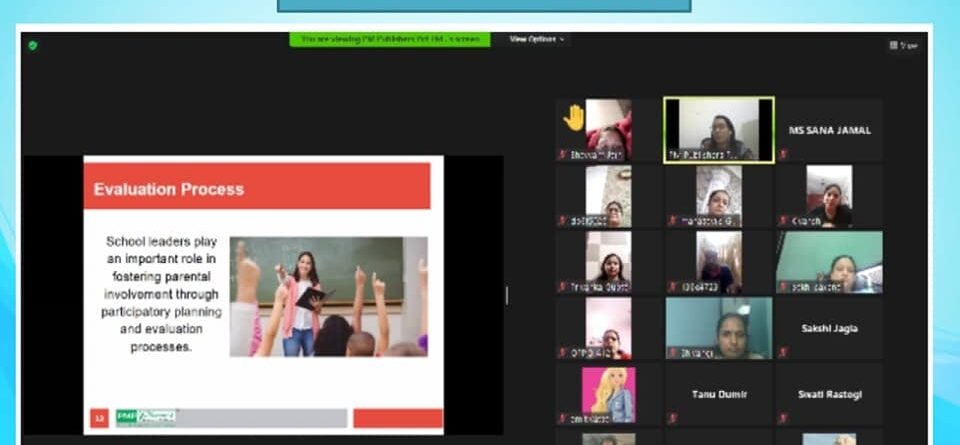Select the MS SANA JAMAL participant tile
This screenshot has height=445, width=960.
[829, 130]
